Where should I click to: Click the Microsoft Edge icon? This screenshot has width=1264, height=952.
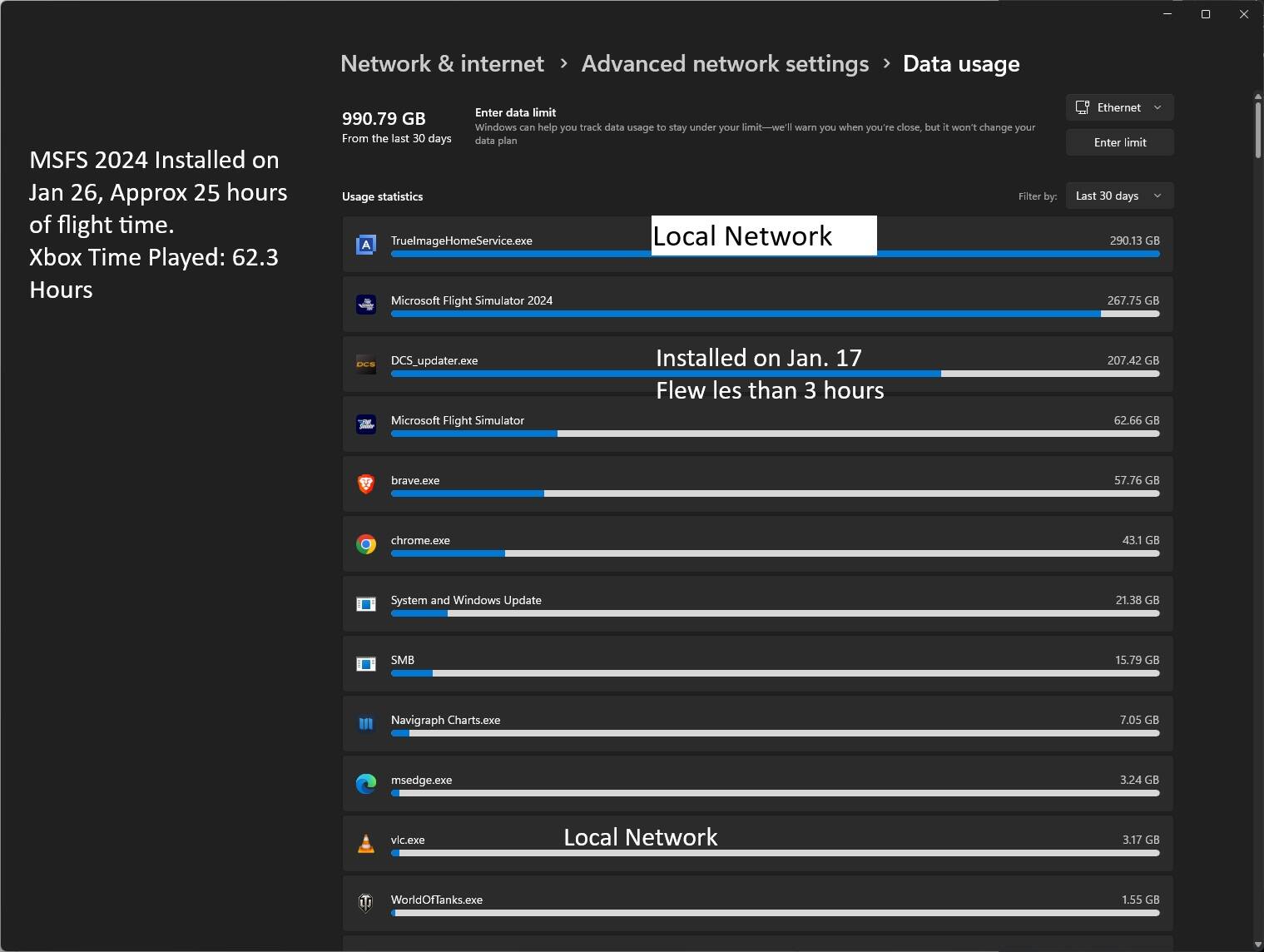pos(366,784)
